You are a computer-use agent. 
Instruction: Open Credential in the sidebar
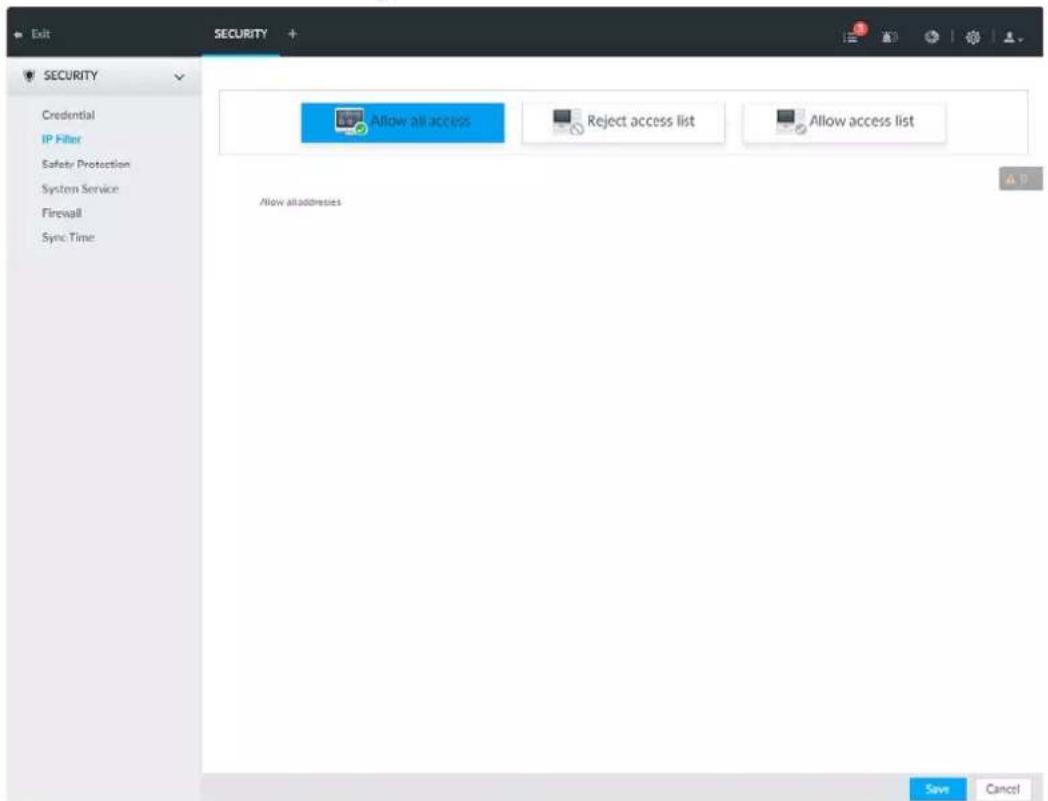tap(68, 115)
